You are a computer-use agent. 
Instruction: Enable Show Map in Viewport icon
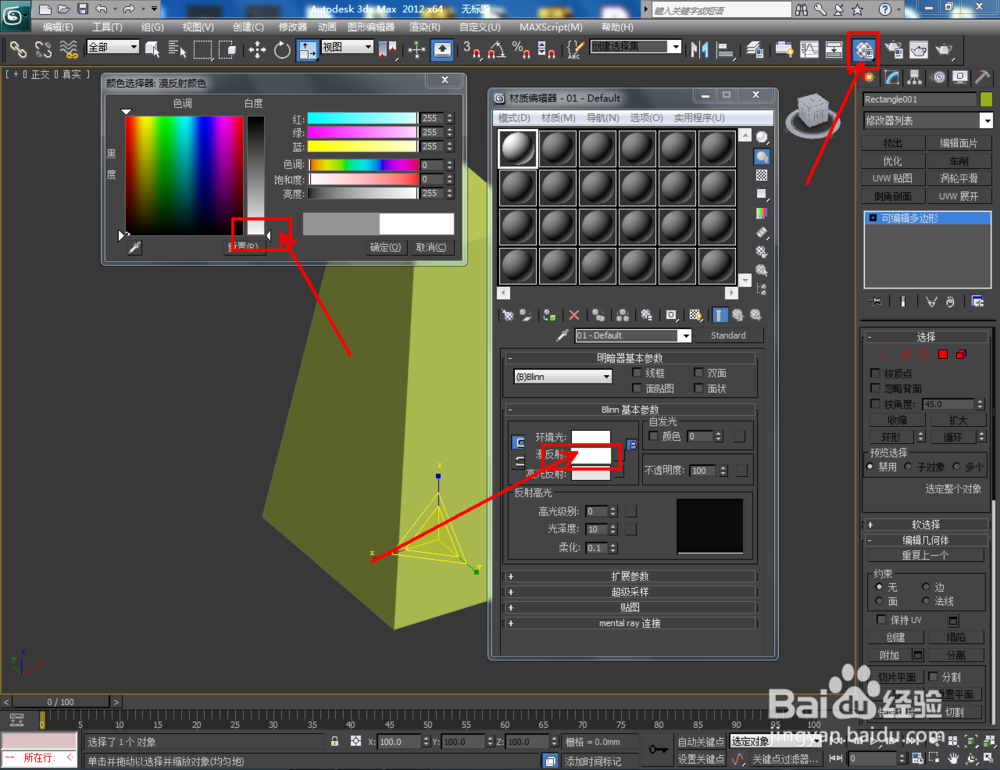tap(695, 316)
